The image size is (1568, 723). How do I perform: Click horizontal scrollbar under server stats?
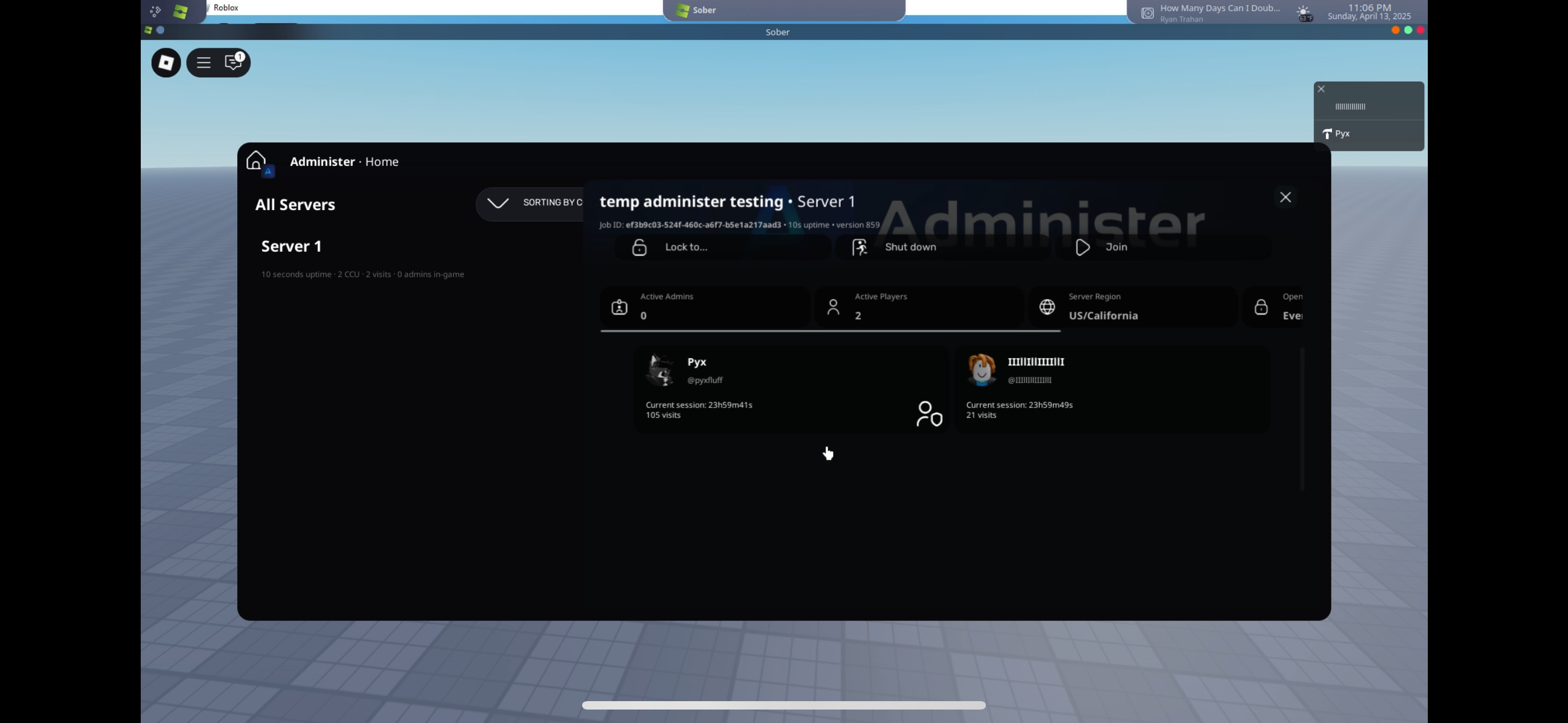tap(830, 331)
